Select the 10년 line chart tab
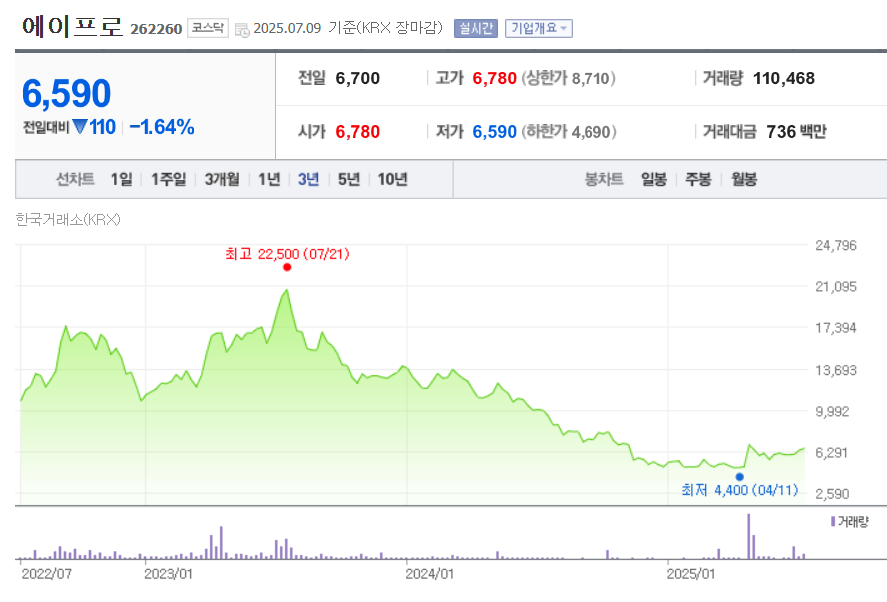The height and width of the screenshot is (602, 887). pos(393,179)
